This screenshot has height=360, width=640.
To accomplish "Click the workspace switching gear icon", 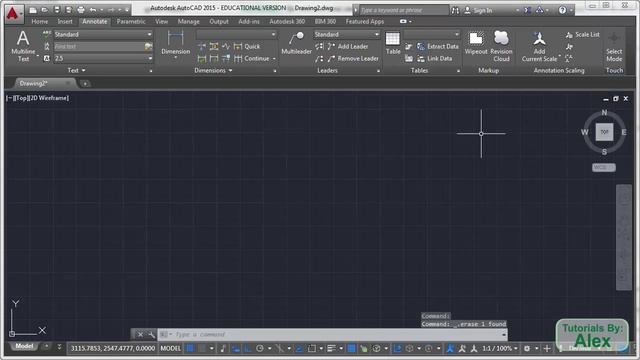I will tap(527, 348).
